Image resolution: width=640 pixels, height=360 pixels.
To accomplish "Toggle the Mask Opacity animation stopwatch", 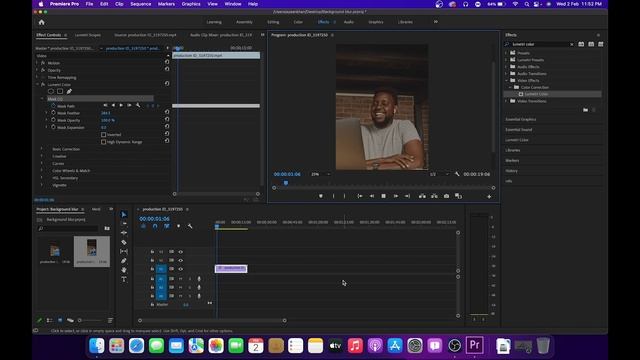I will [53, 120].
